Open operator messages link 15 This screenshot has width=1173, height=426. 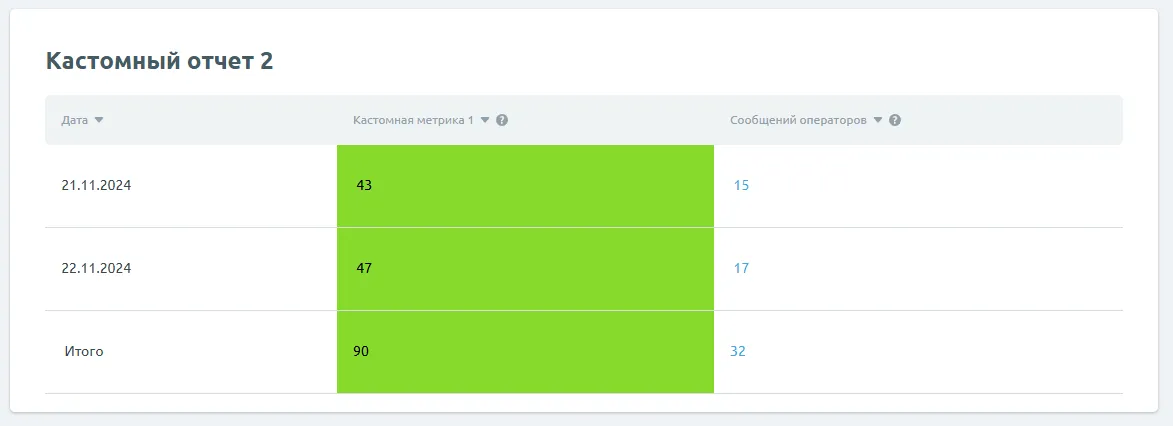click(741, 185)
